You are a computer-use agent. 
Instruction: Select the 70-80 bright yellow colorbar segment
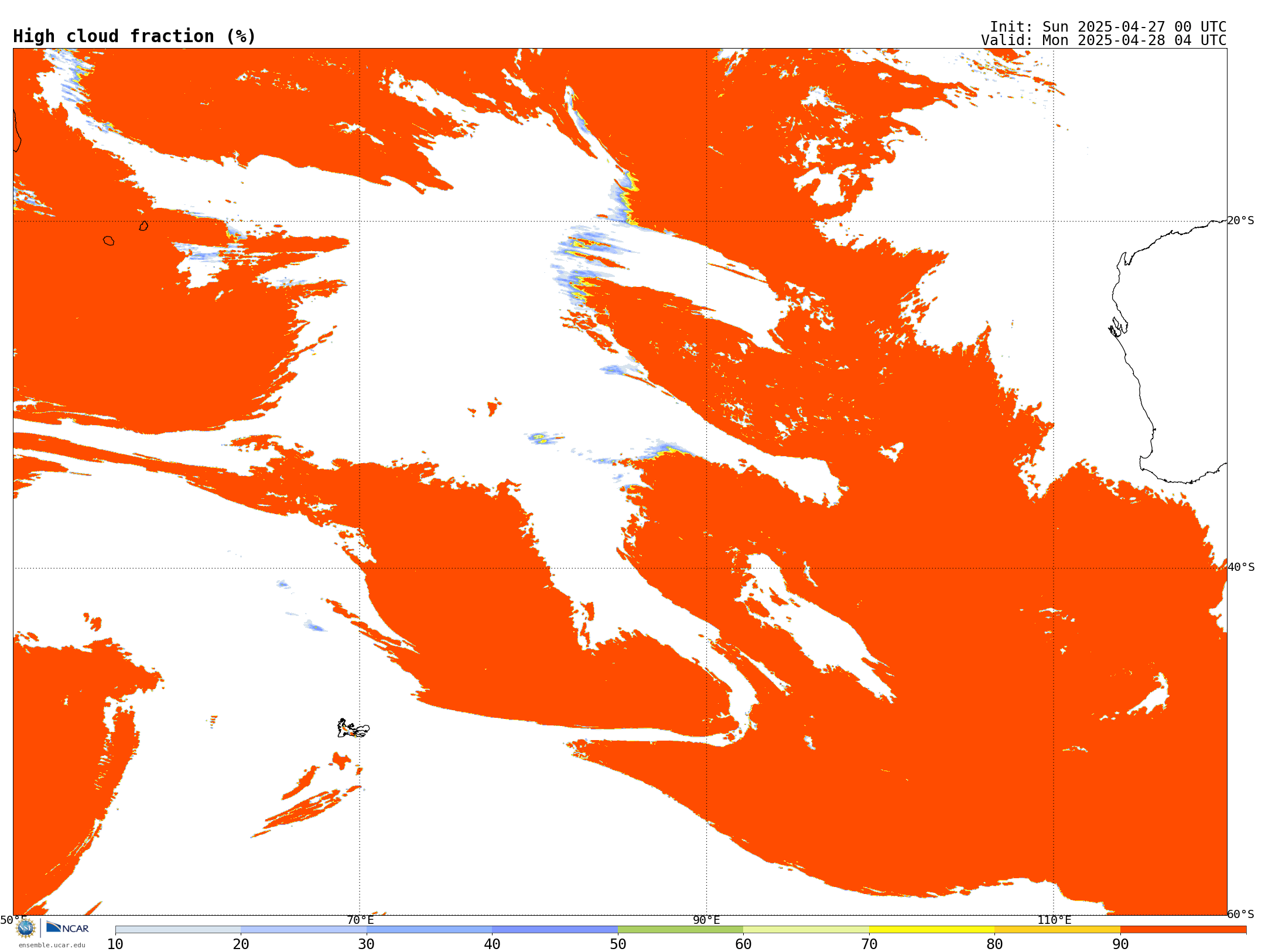(932, 930)
